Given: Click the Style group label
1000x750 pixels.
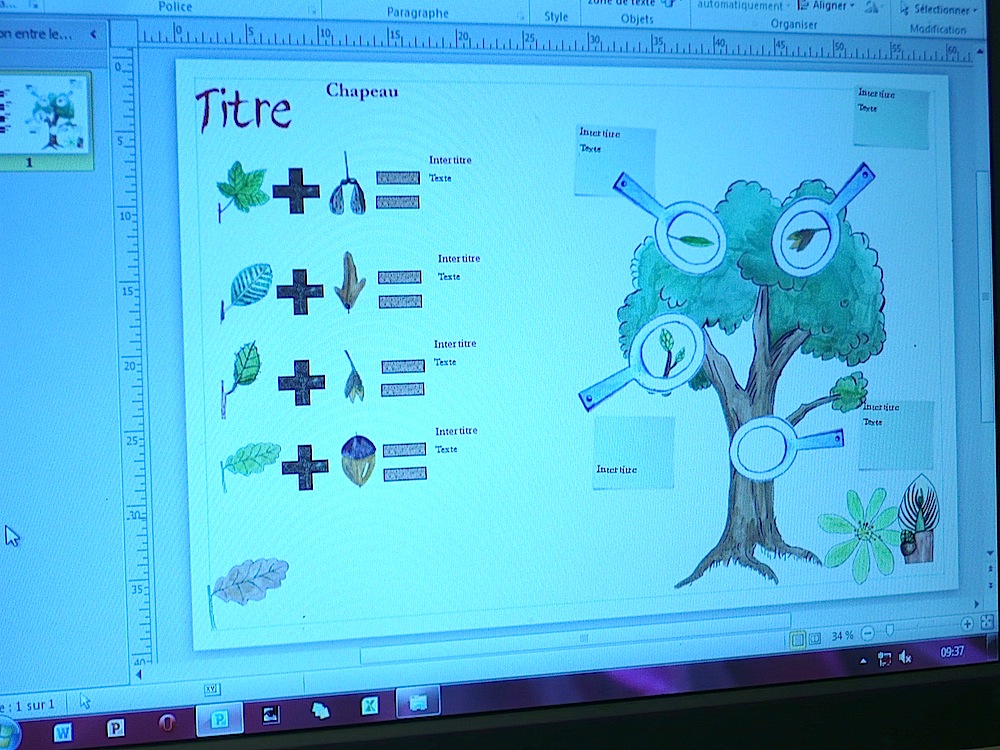Looking at the screenshot, I should 556,17.
